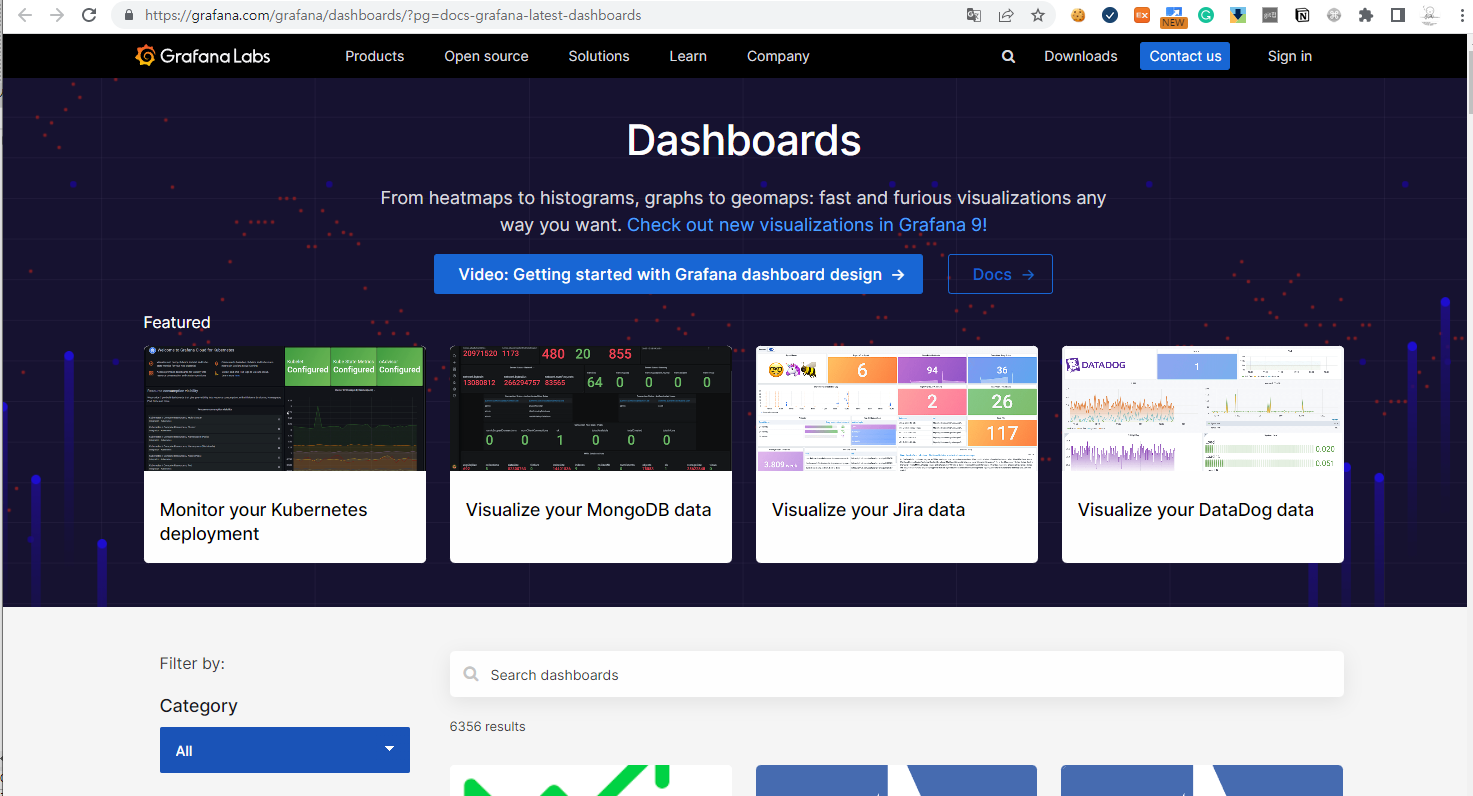The image size is (1473, 796).
Task: Follow the new visualizations in Grafana 9 link
Action: click(x=806, y=225)
